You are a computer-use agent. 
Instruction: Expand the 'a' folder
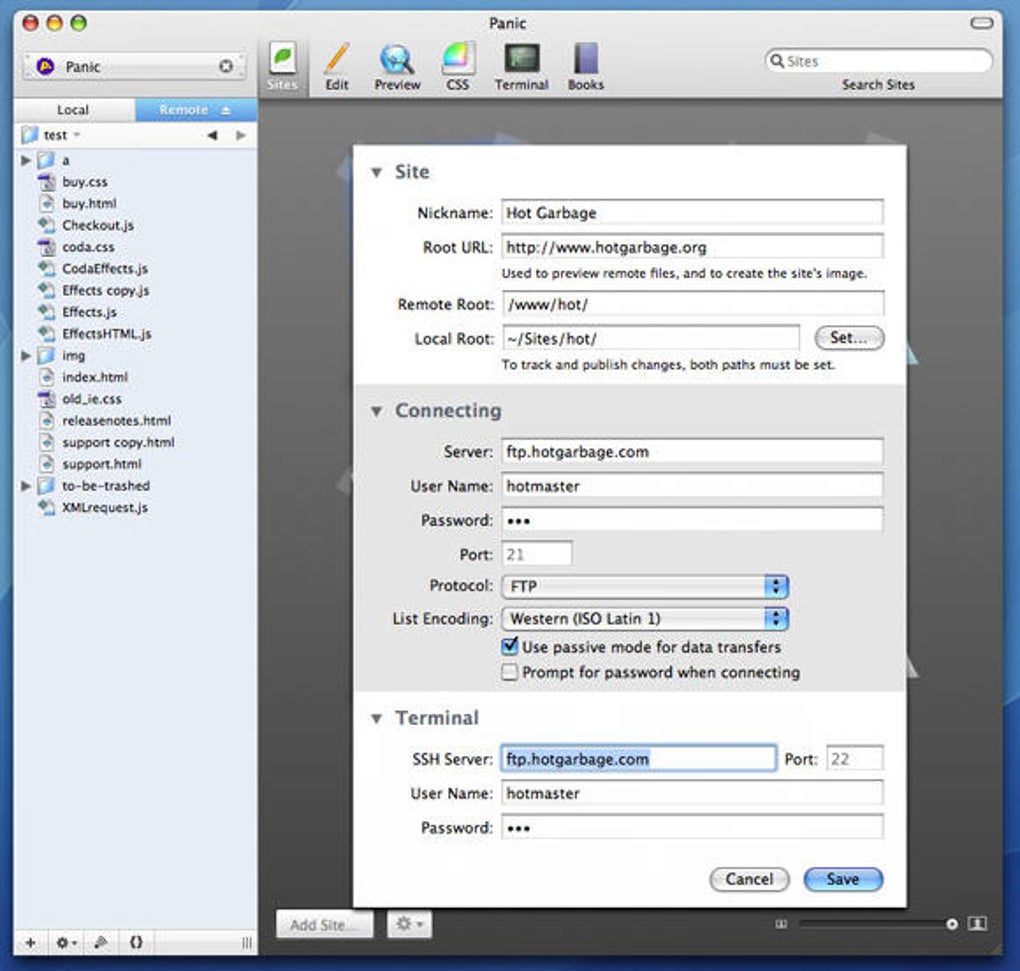[26, 160]
